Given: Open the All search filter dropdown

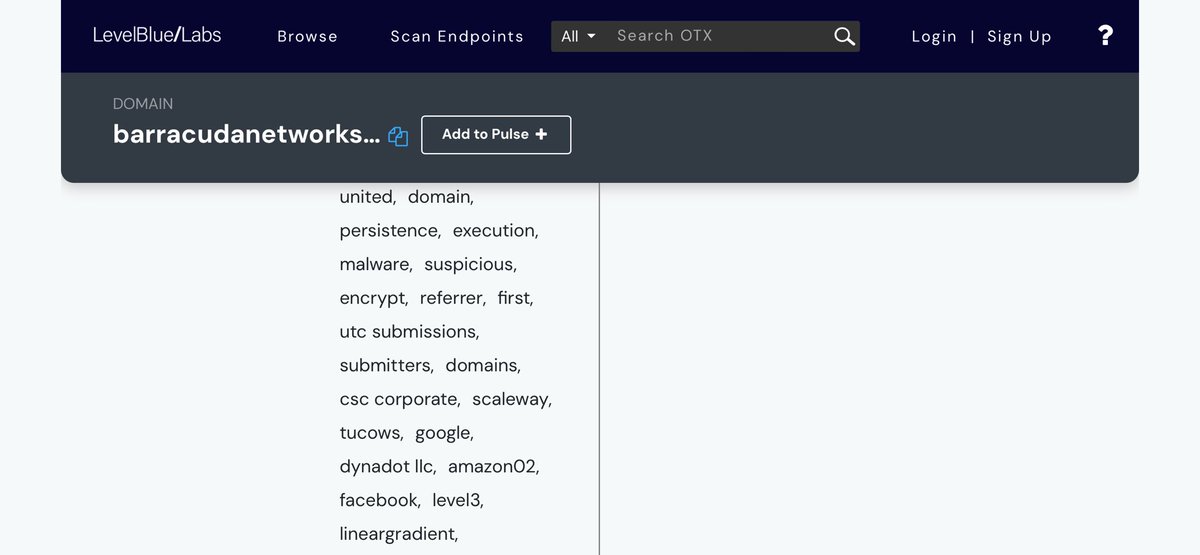Looking at the screenshot, I should 578,36.
